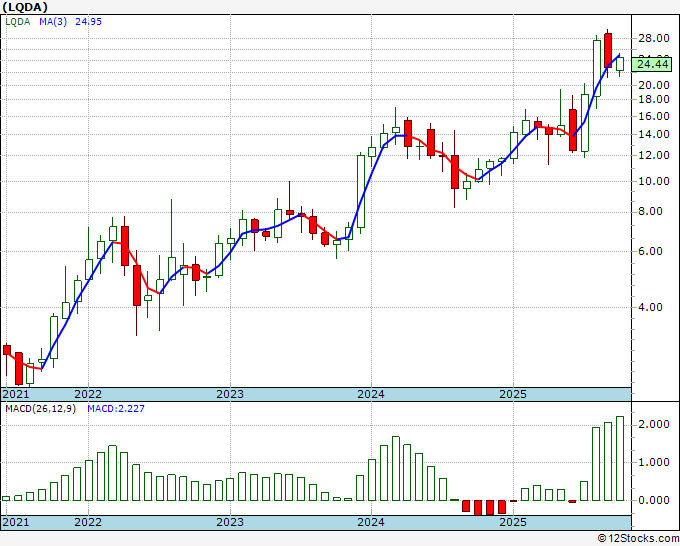The image size is (680, 546).
Task: Click the 2.000 MACD axis label
Action: click(654, 424)
